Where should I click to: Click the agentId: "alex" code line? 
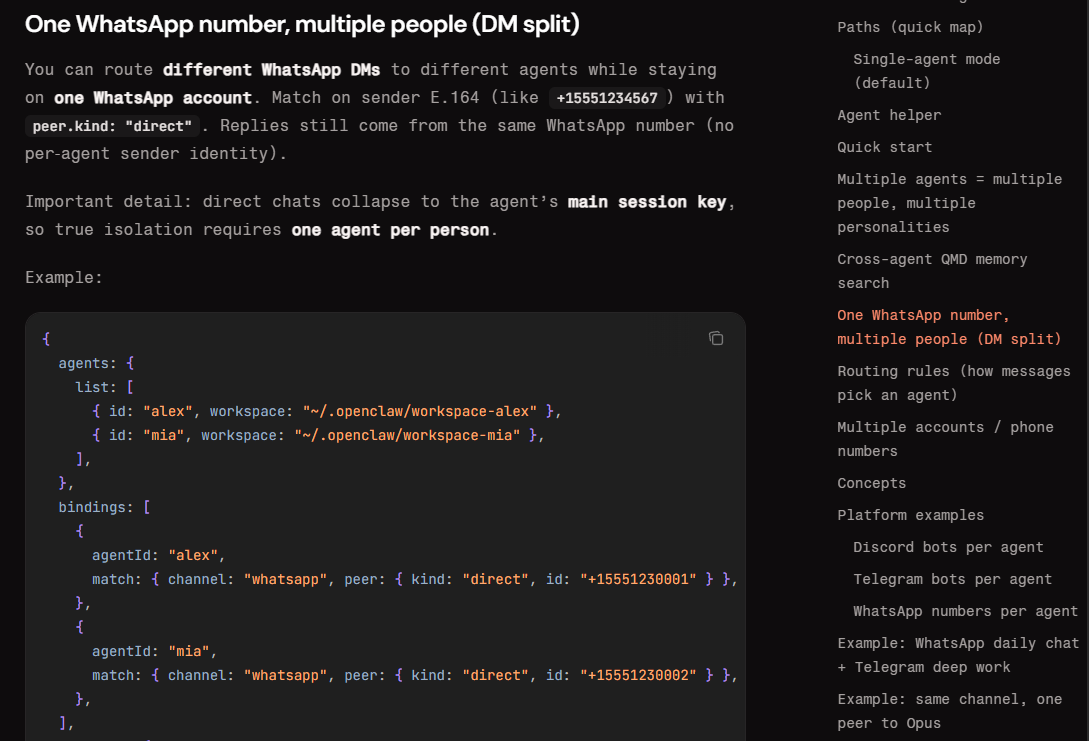click(x=158, y=556)
